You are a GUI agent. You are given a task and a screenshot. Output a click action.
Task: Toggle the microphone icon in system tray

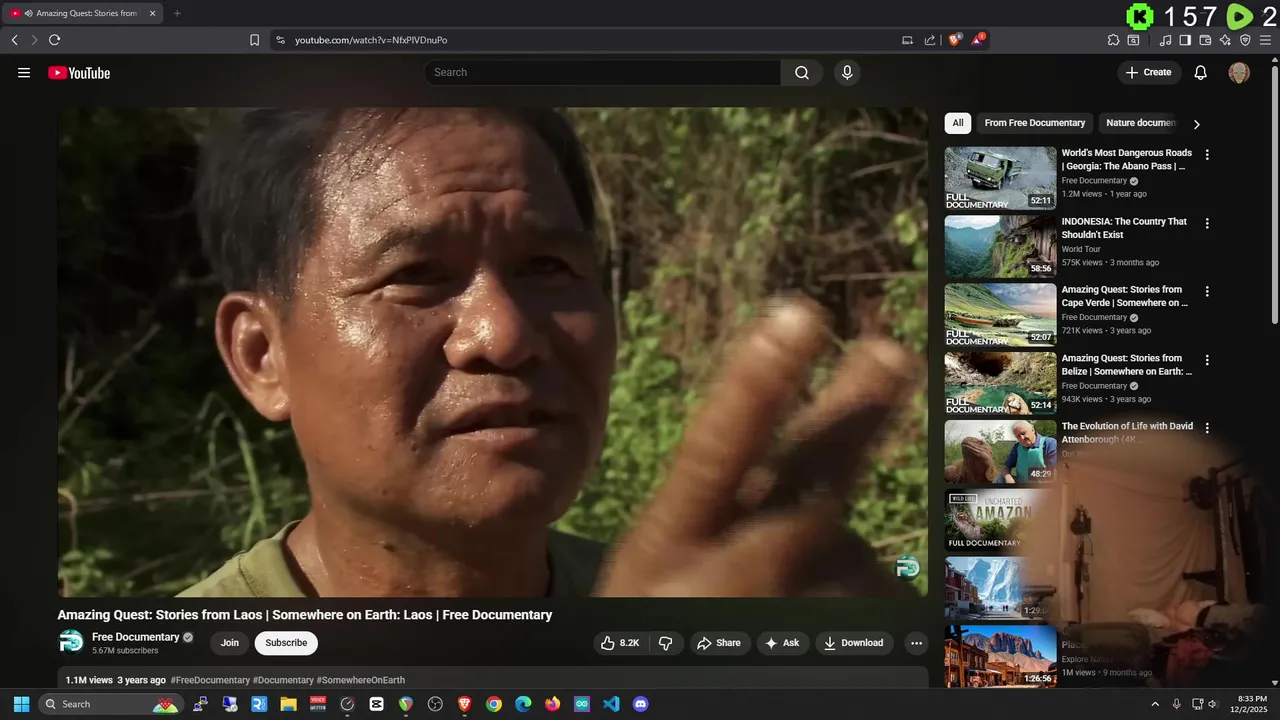coord(1177,704)
